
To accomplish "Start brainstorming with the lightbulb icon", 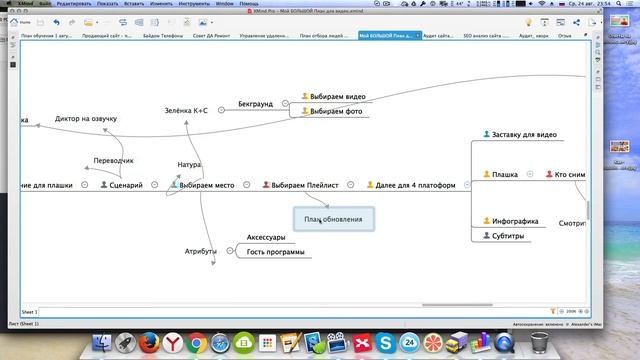I will click(528, 22).
